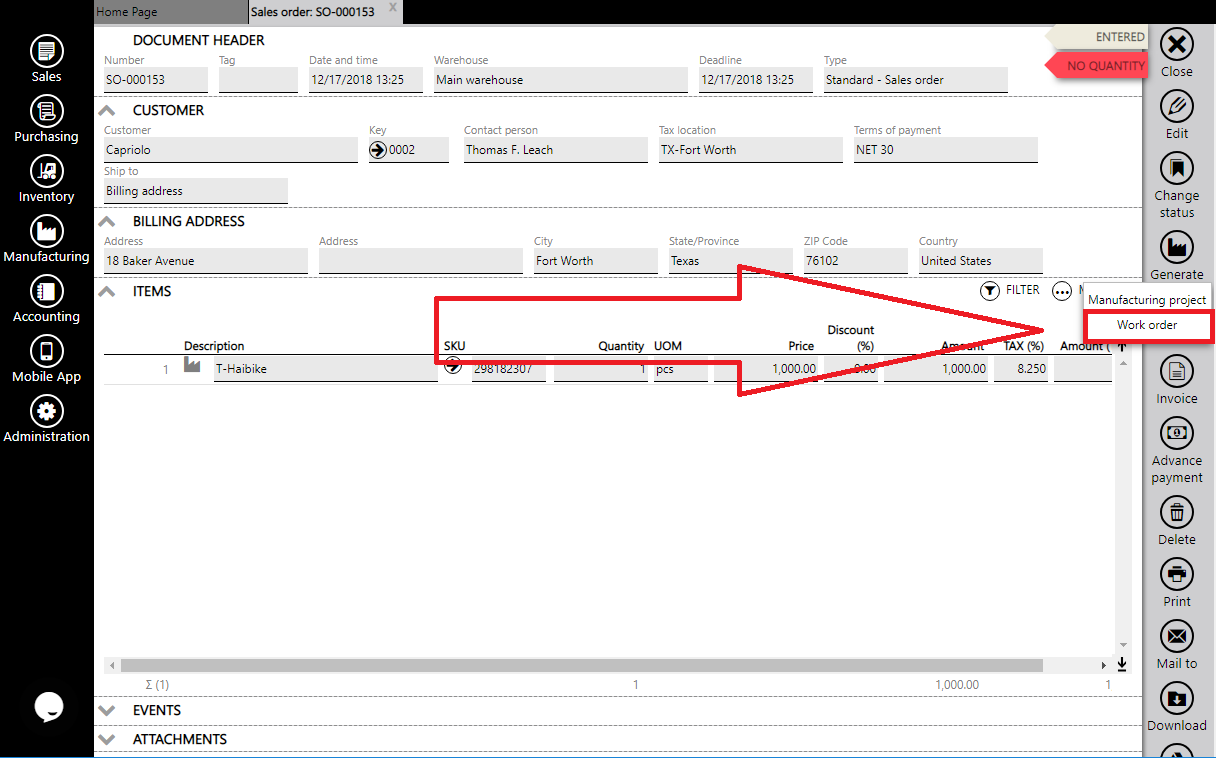The width and height of the screenshot is (1216, 758).
Task: Expand the Attachments section
Action: click(x=109, y=739)
